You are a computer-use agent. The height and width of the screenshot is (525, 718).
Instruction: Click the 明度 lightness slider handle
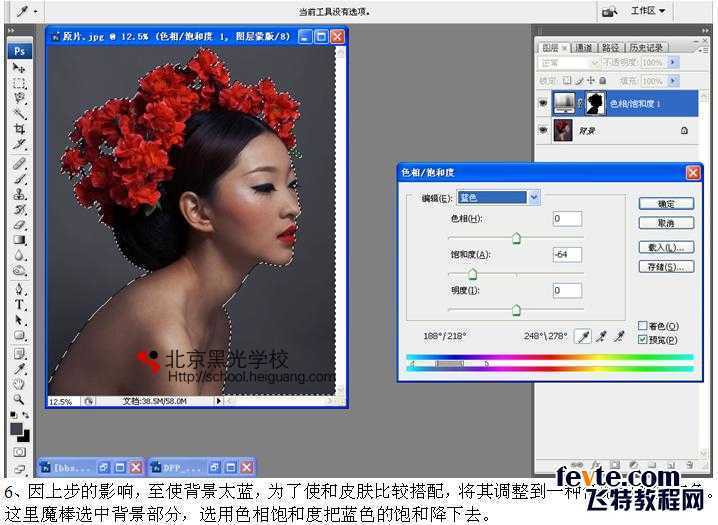tap(516, 310)
